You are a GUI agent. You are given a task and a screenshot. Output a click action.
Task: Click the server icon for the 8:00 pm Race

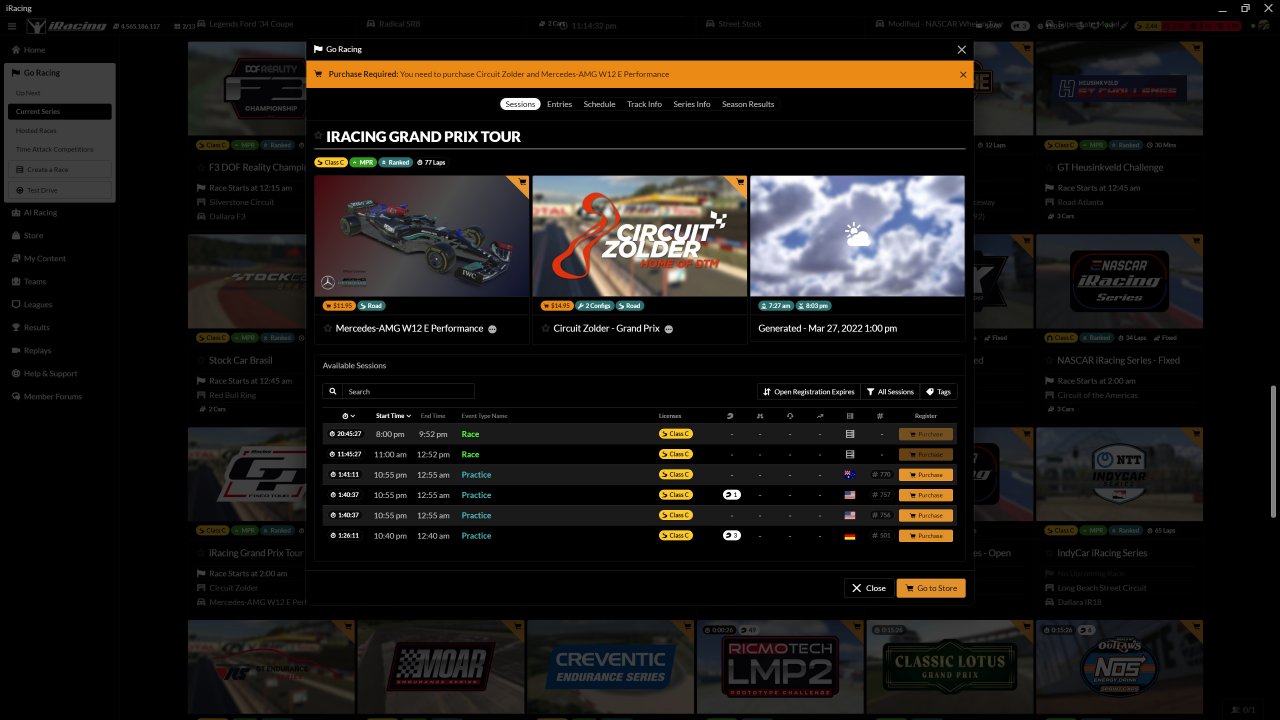pos(850,434)
